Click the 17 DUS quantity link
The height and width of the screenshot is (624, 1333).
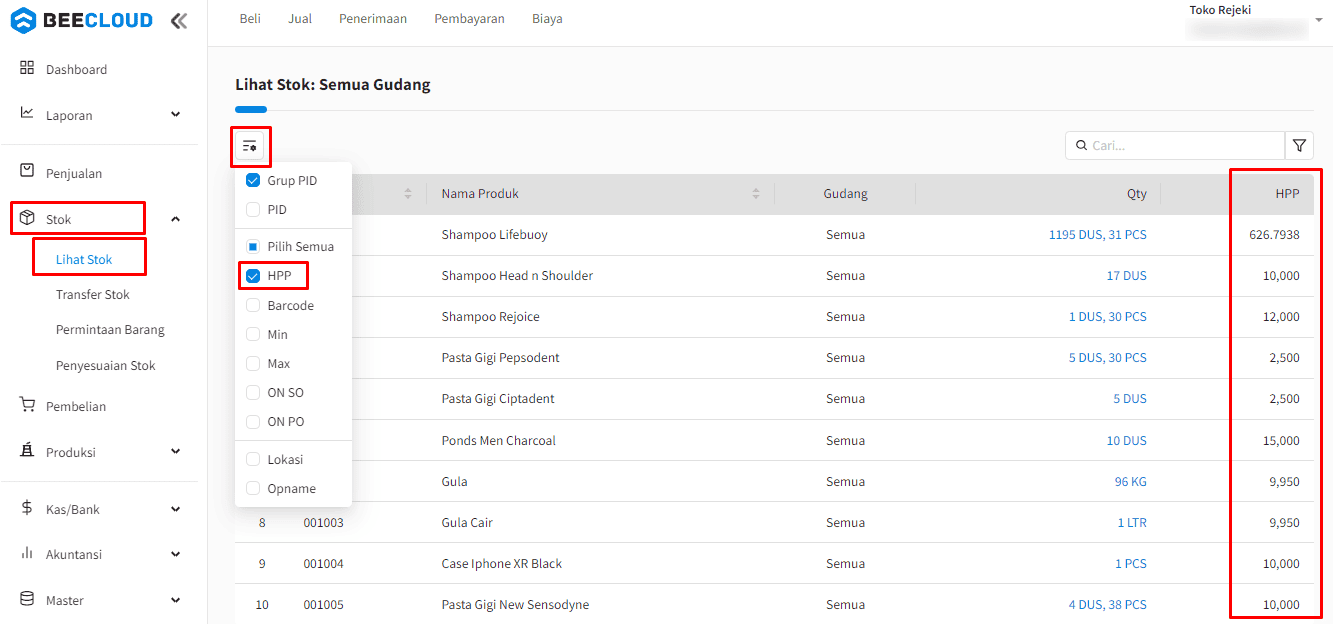tap(1127, 276)
